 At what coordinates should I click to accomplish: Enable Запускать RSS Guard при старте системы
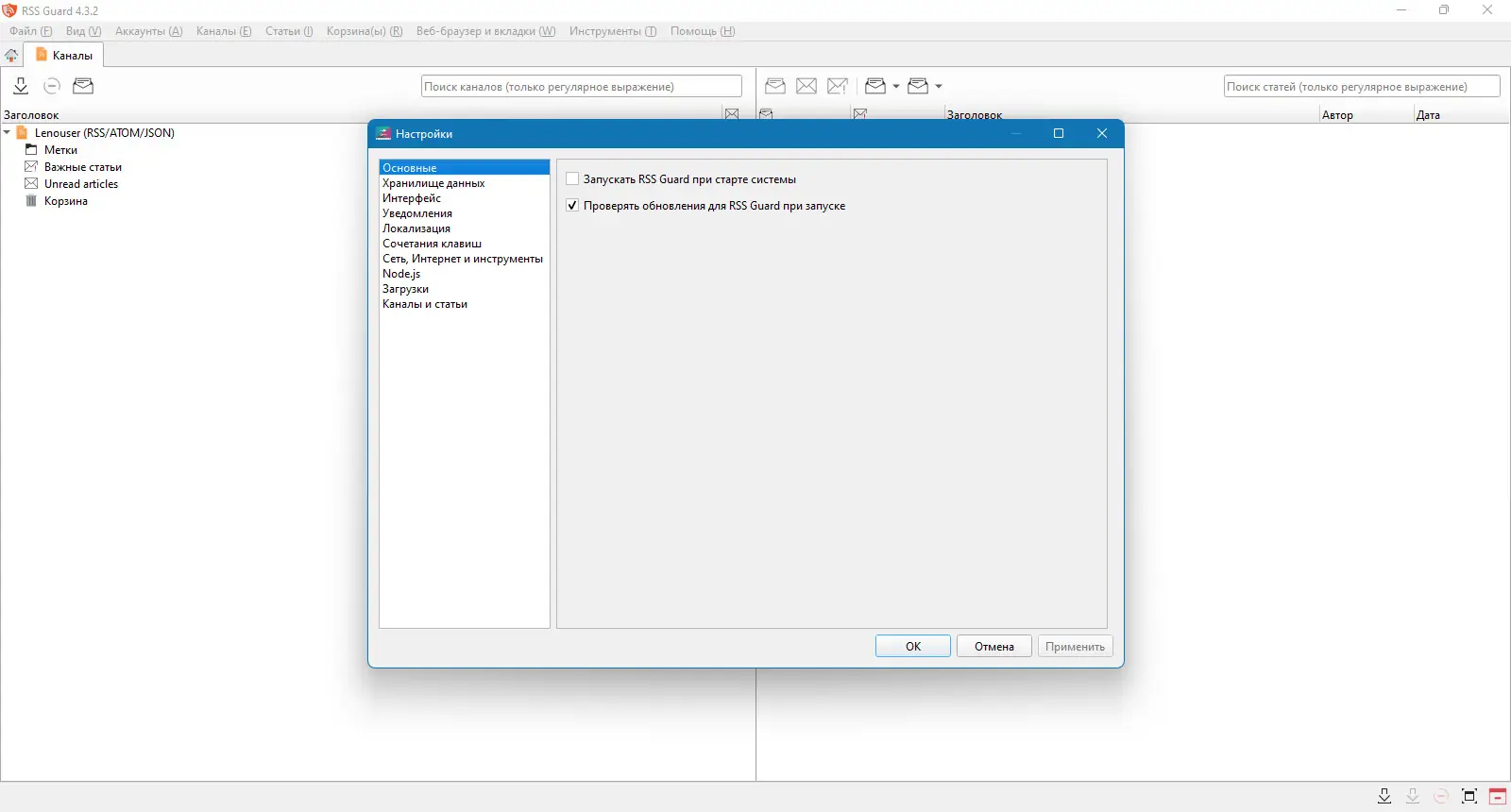[572, 178]
